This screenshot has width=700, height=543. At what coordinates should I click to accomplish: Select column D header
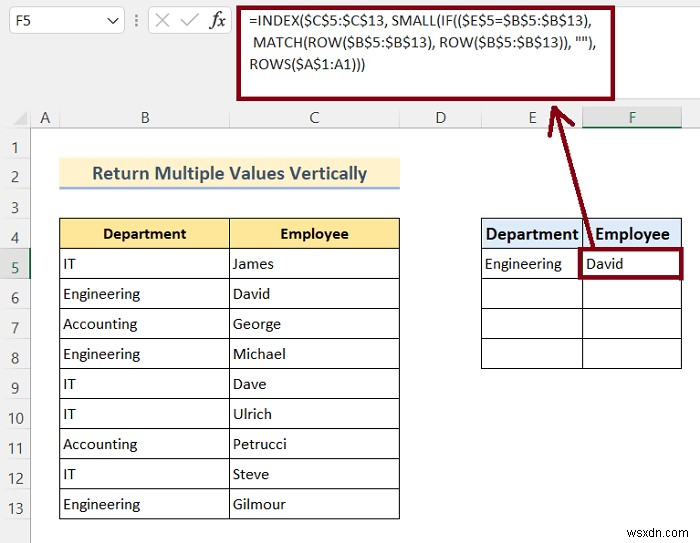click(x=441, y=118)
